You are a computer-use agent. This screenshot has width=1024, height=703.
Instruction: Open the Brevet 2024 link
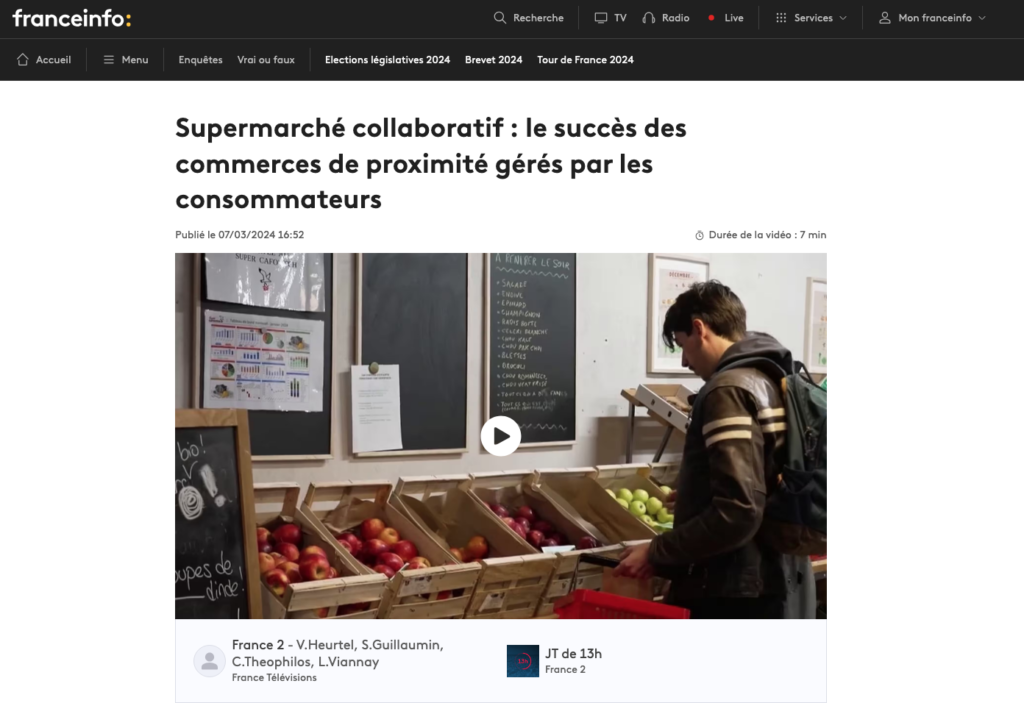pos(494,59)
